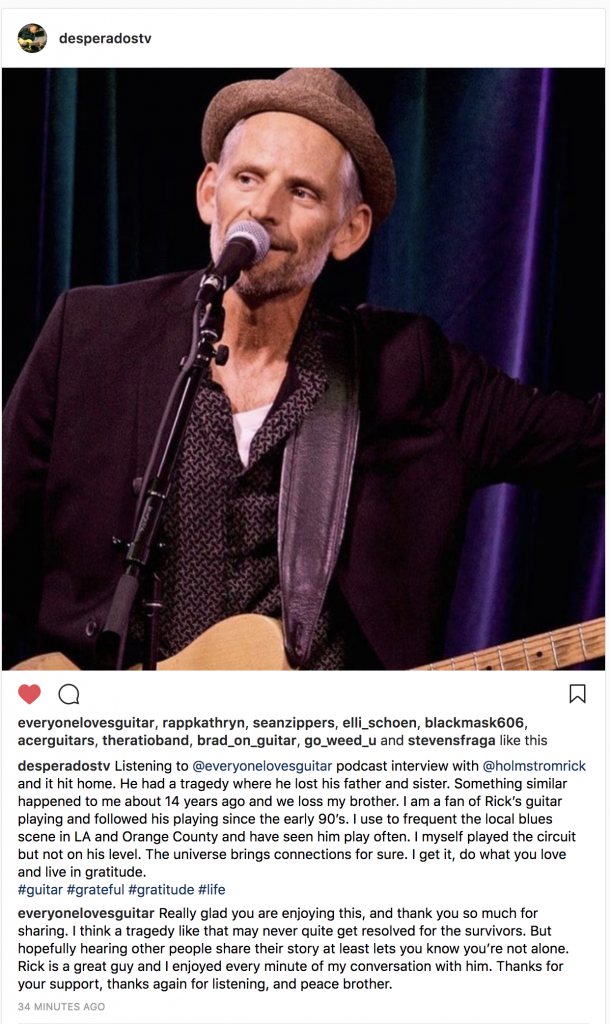Open the 34 MINUTES AGO timestamp
The width and height of the screenshot is (610, 1024).
[x=61, y=1006]
